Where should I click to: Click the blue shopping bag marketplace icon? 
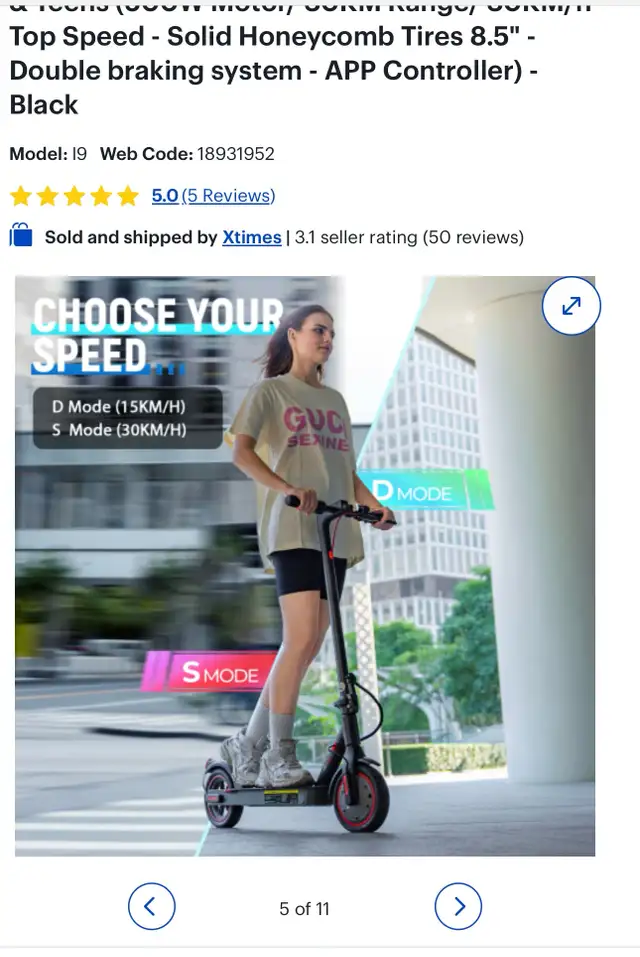coord(21,235)
